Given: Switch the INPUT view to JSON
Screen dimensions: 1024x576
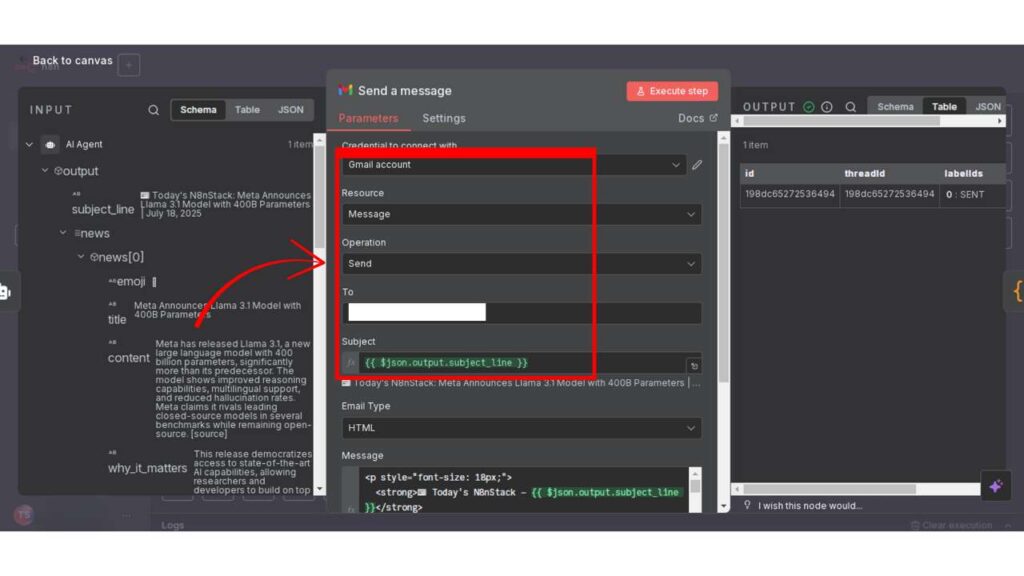Looking at the screenshot, I should pyautogui.click(x=290, y=110).
